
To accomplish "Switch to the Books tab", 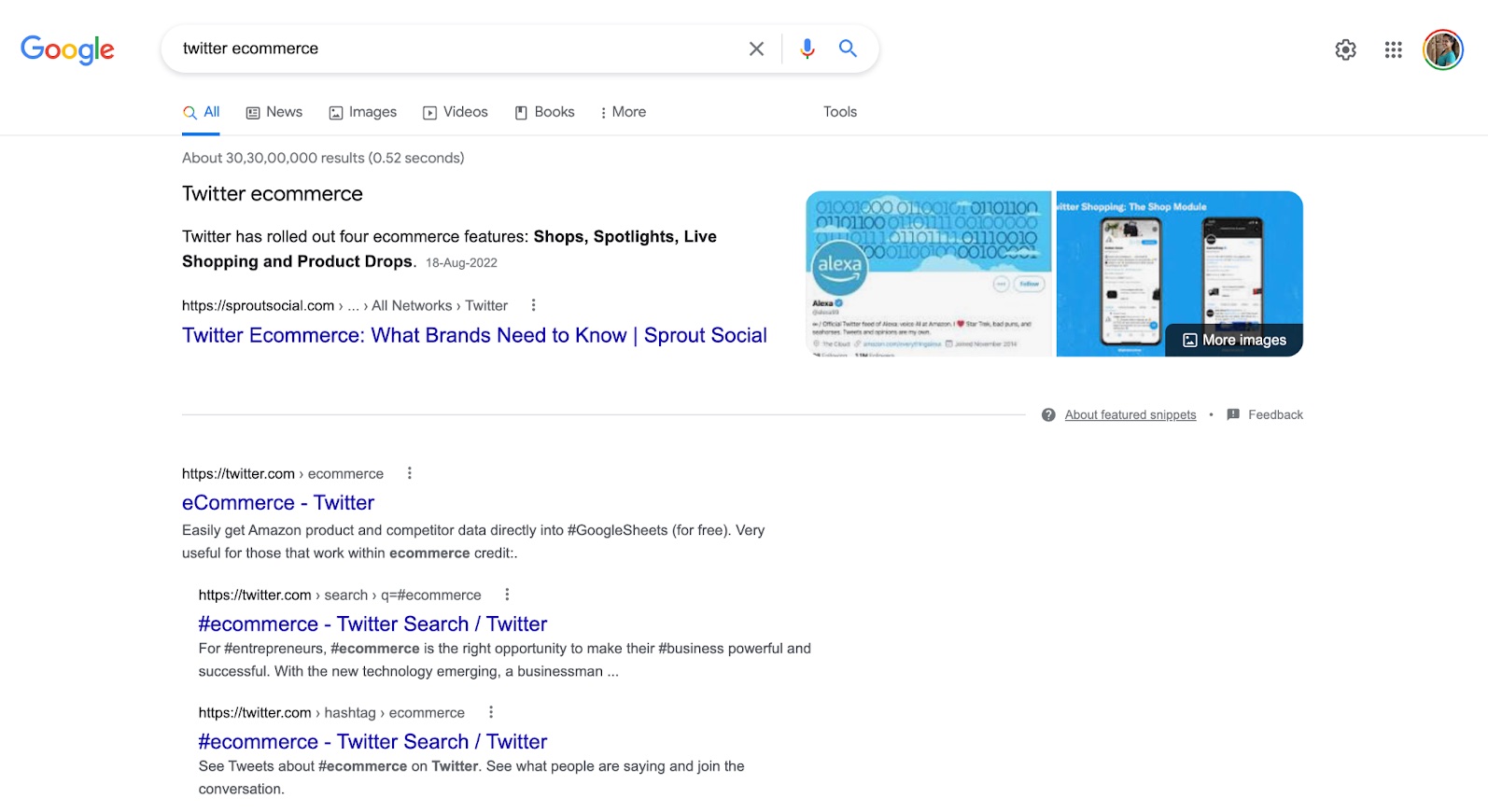I will point(545,112).
